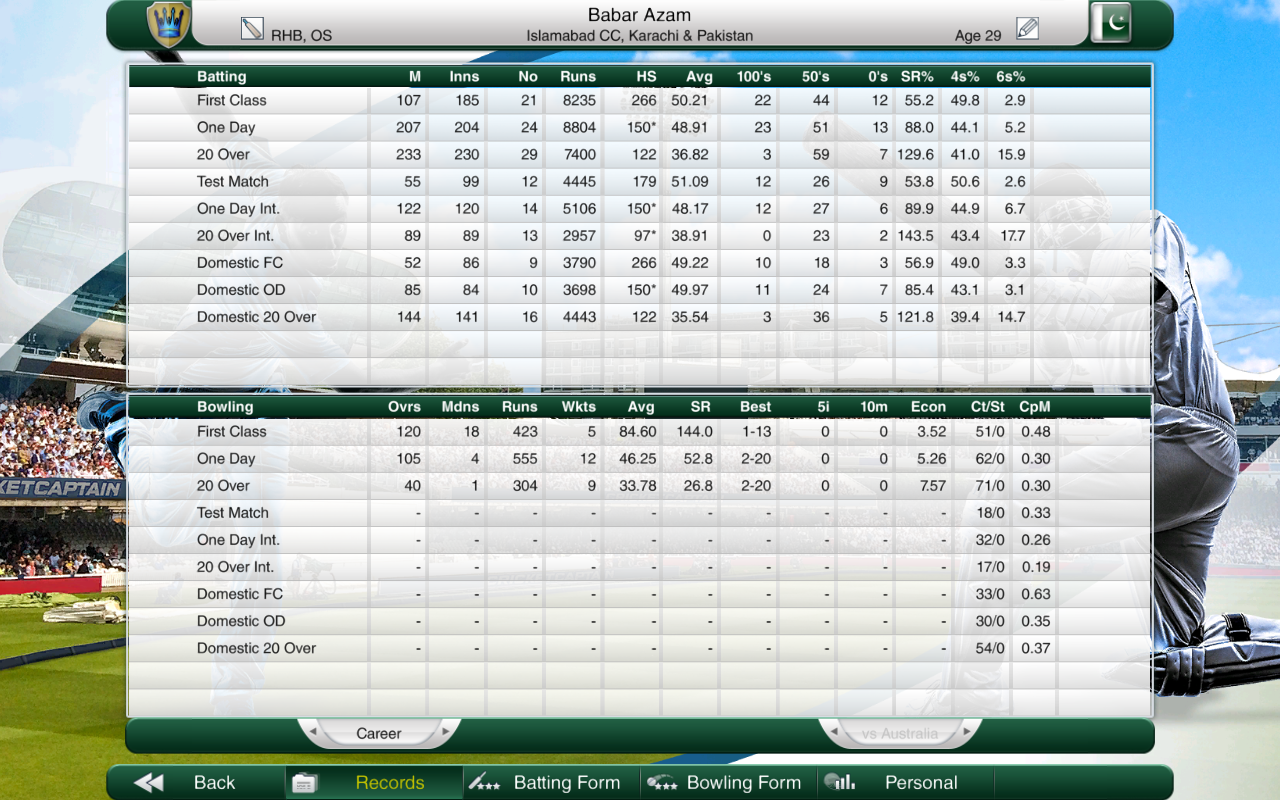Screen dimensions: 1280x800
Task: Click the Pakistan flag icon
Action: point(1111,23)
